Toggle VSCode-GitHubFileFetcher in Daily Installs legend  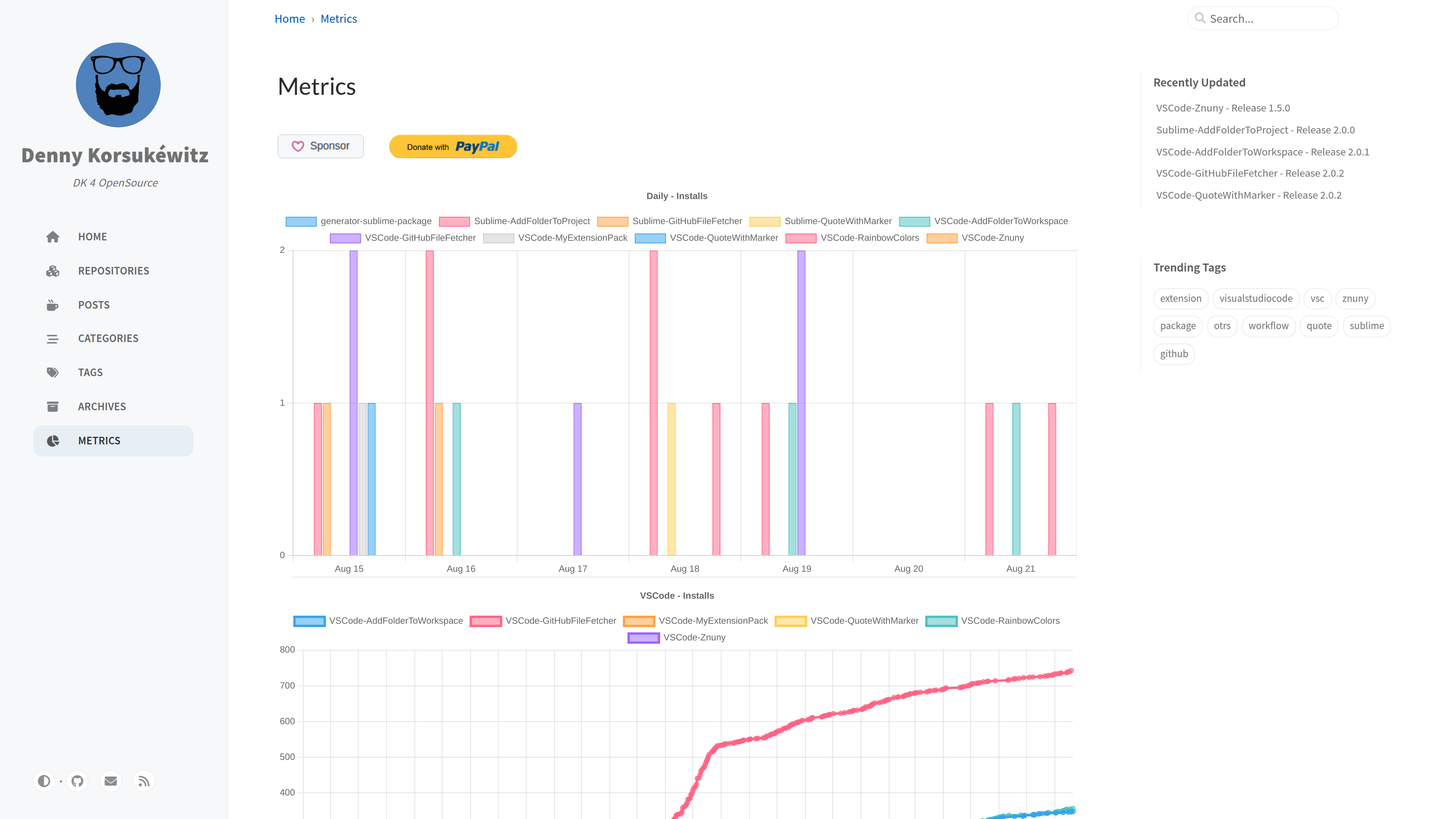tap(403, 238)
